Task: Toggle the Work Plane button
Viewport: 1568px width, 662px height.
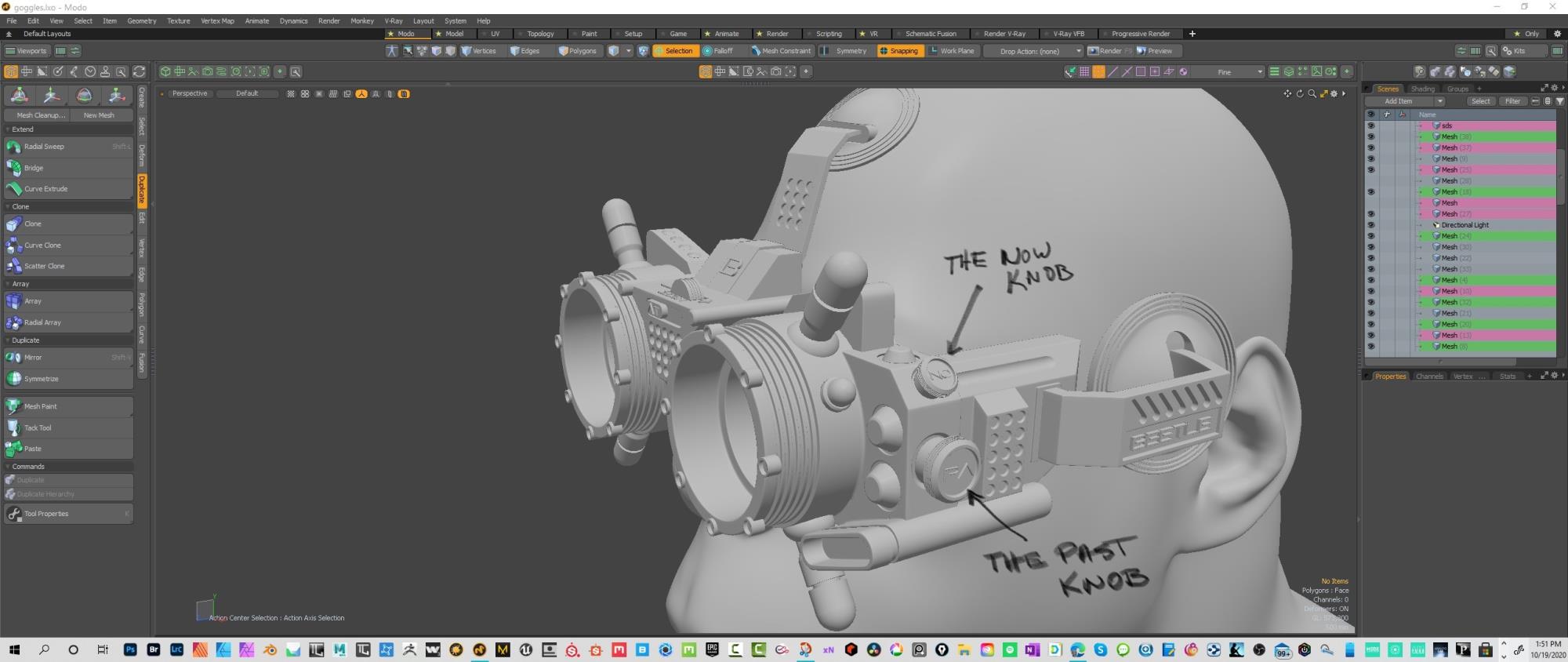Action: 952,51
